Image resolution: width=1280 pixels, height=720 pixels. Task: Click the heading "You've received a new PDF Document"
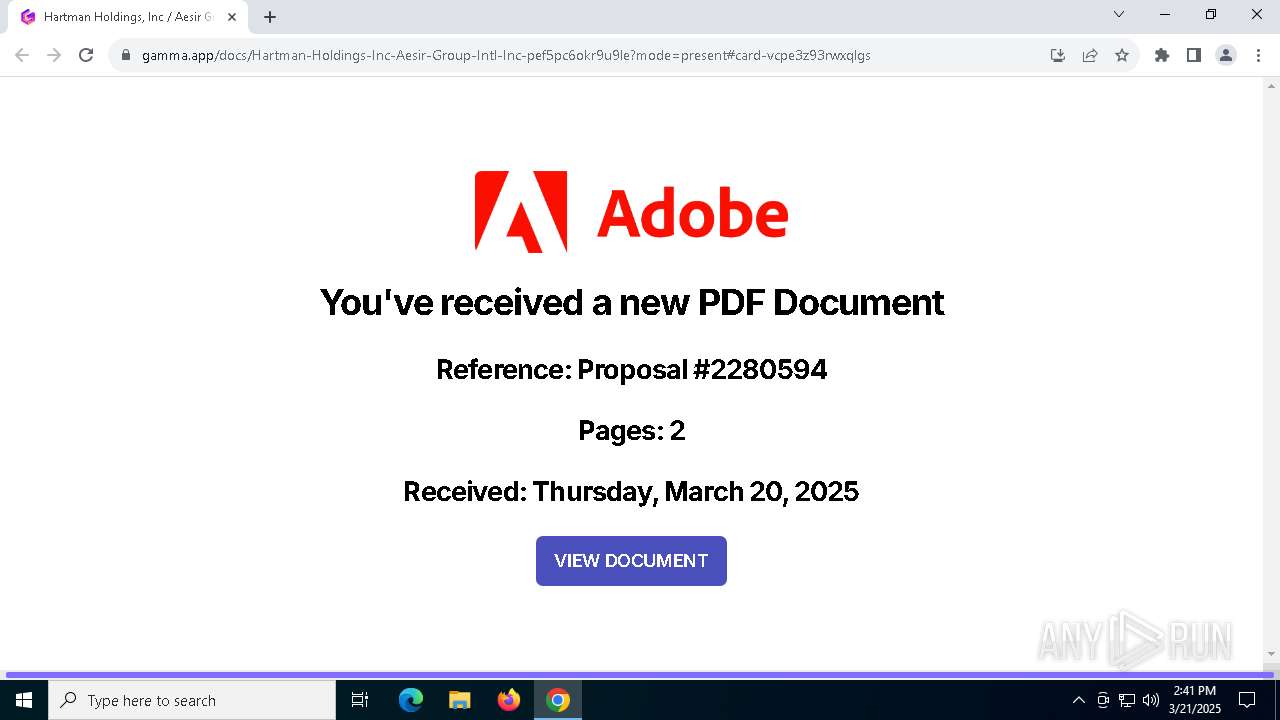click(632, 302)
